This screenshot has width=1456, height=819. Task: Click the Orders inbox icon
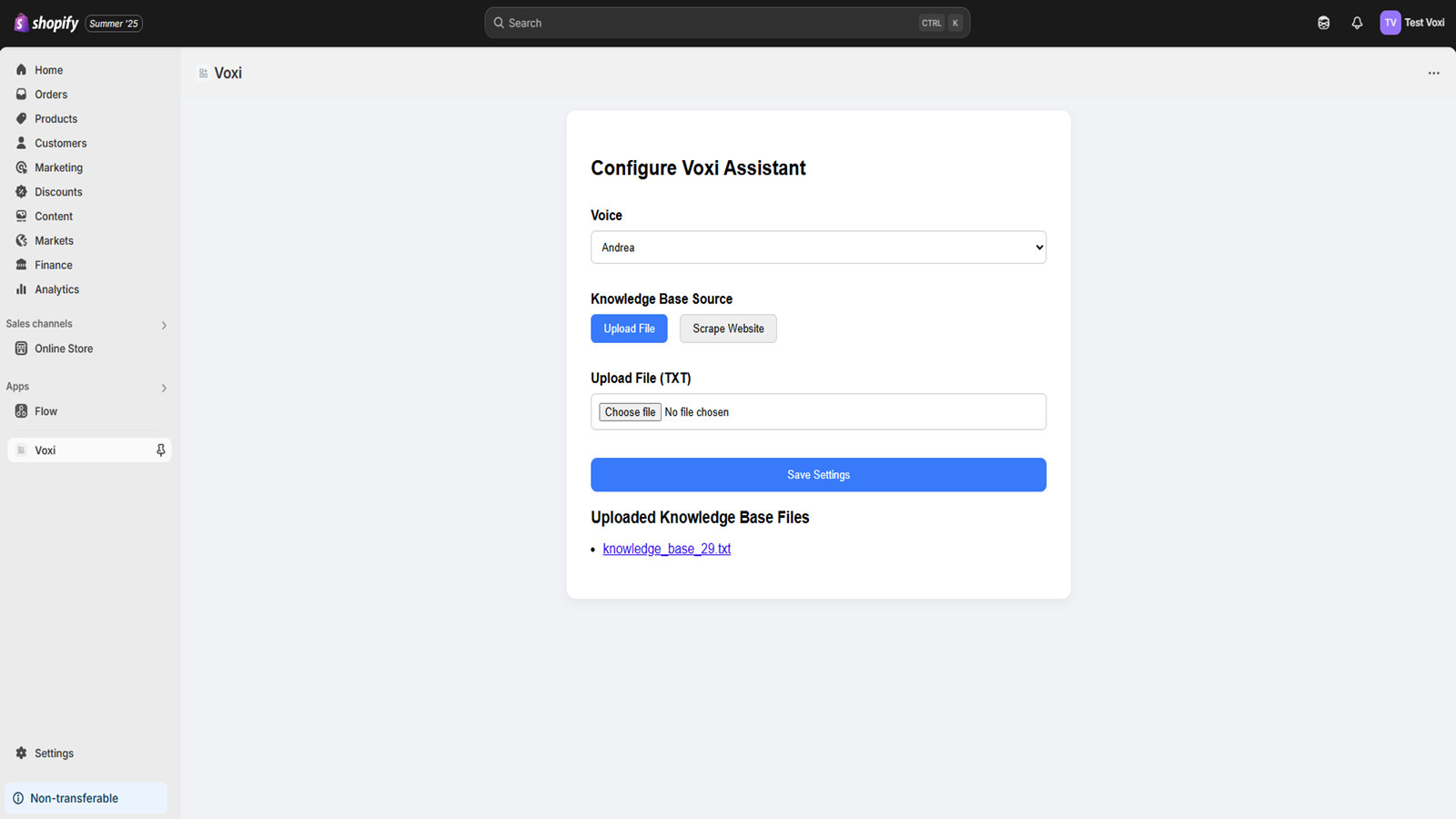tap(21, 95)
